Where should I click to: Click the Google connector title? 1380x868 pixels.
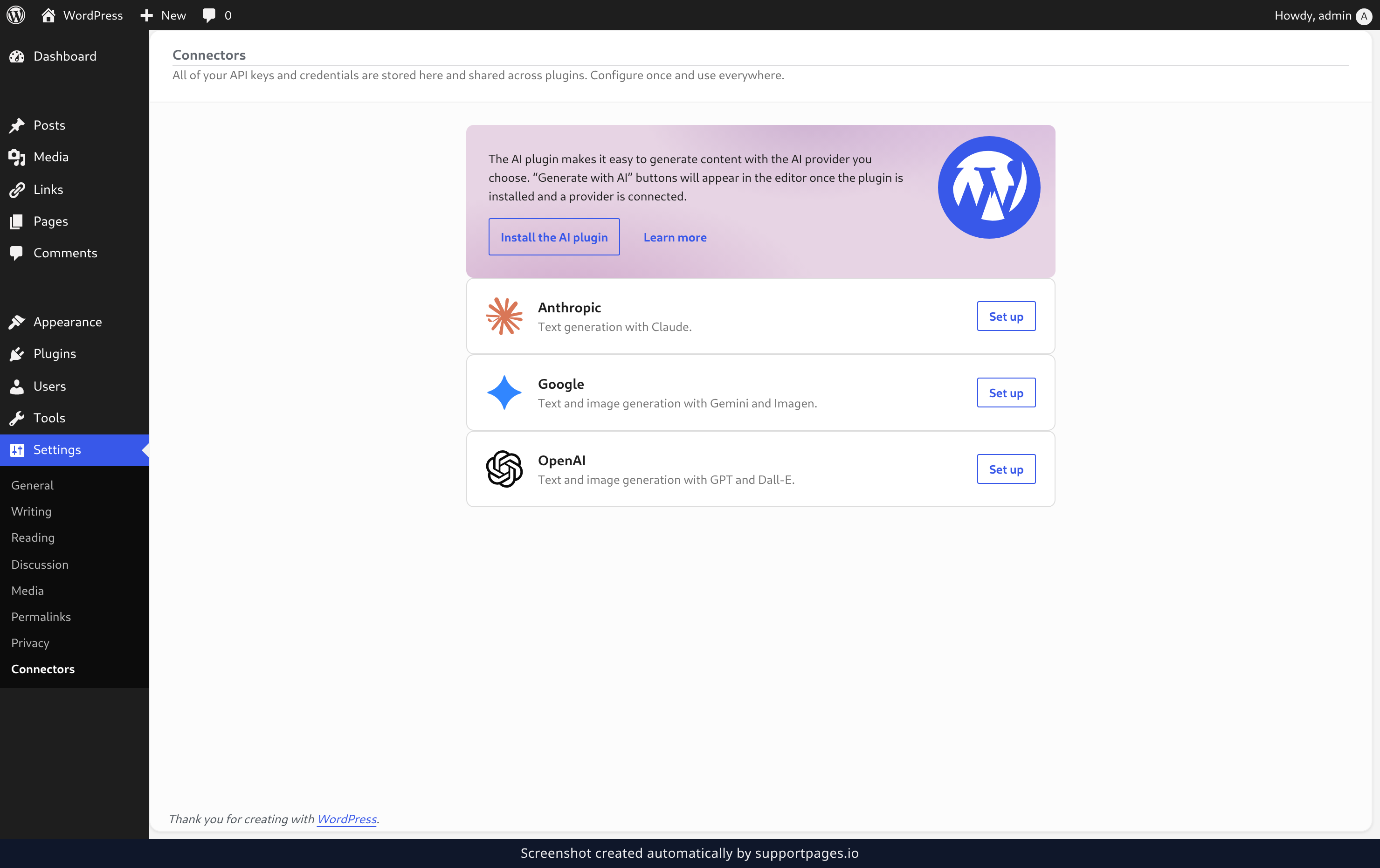coord(560,385)
